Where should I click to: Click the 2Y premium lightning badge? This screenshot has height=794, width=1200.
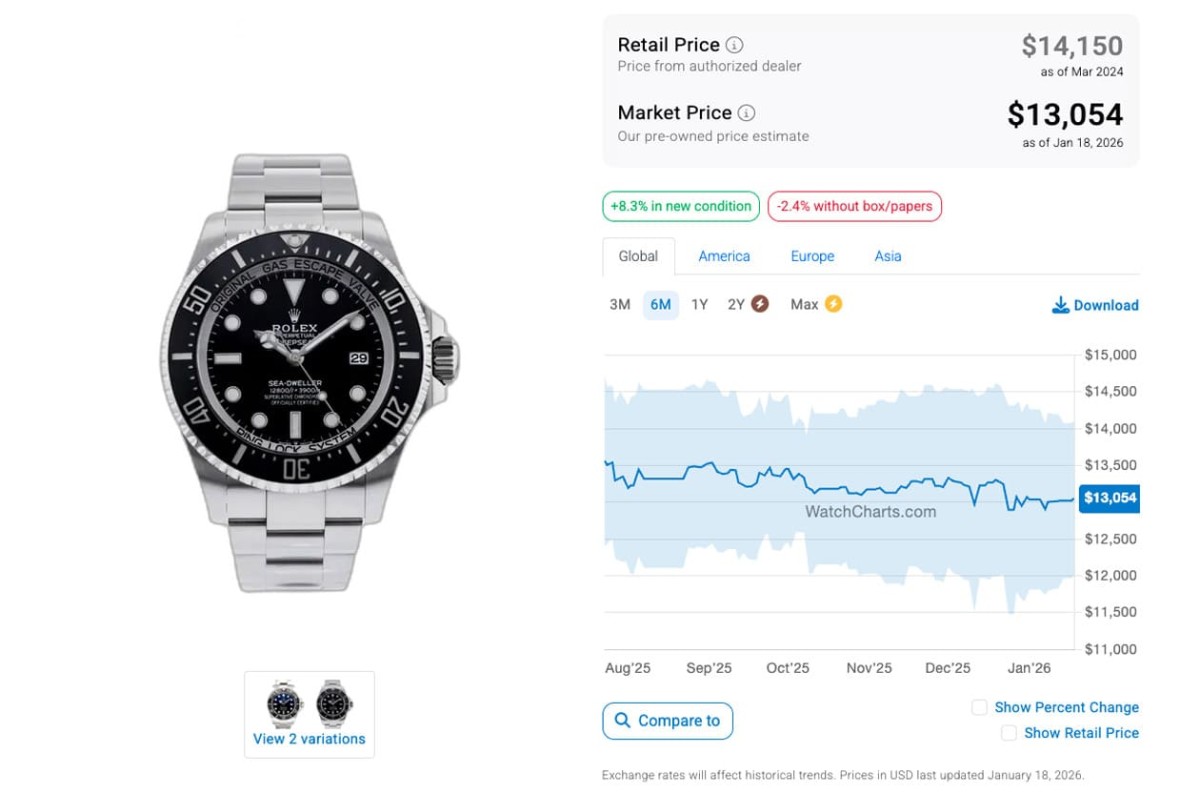pyautogui.click(x=760, y=304)
